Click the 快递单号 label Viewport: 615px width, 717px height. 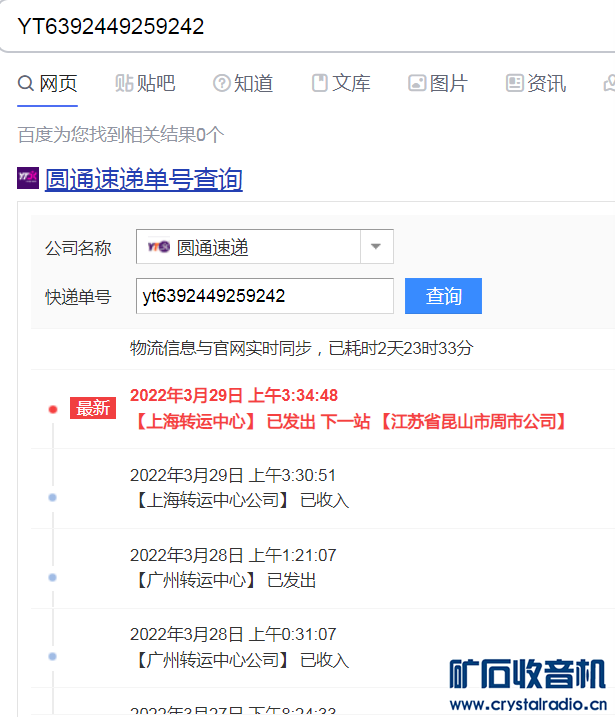click(78, 297)
